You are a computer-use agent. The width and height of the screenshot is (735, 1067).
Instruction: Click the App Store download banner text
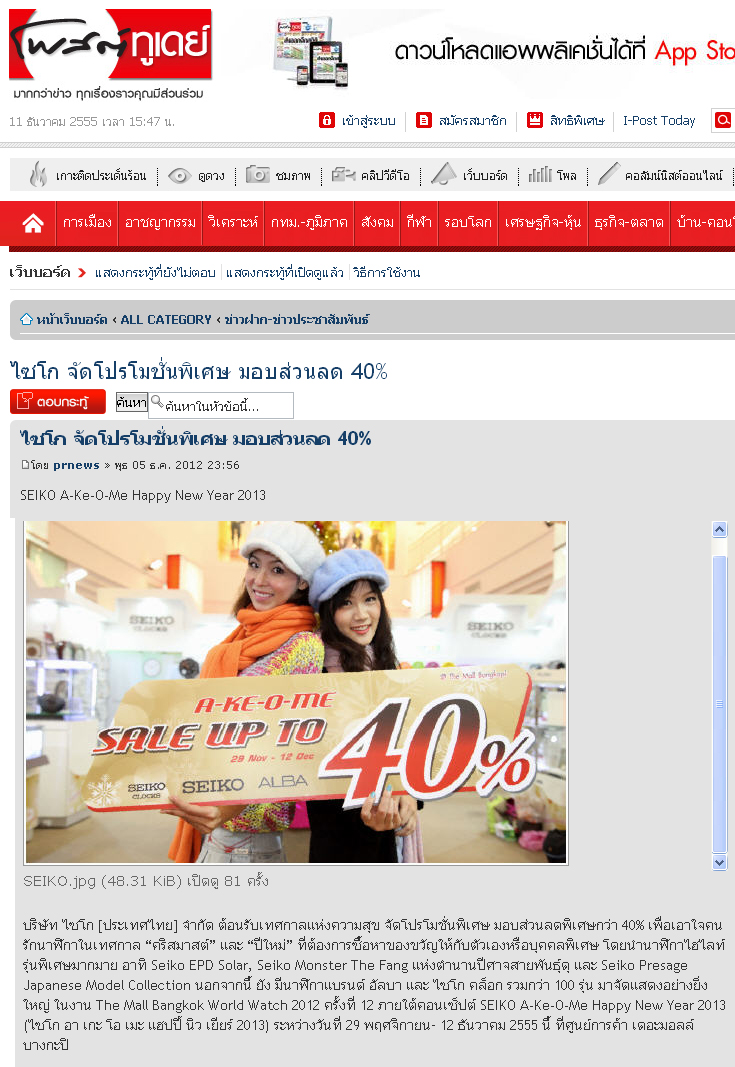click(565, 50)
